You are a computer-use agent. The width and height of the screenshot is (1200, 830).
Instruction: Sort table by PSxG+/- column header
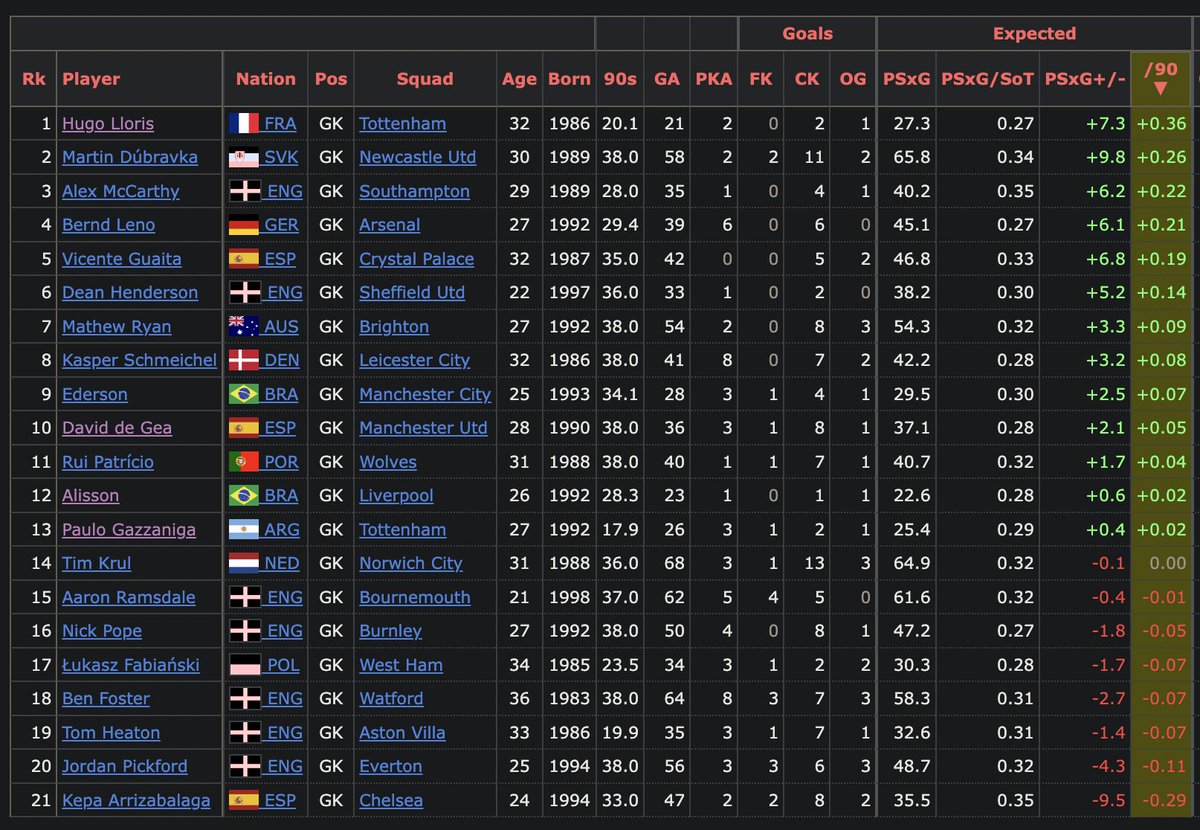[x=1085, y=79]
